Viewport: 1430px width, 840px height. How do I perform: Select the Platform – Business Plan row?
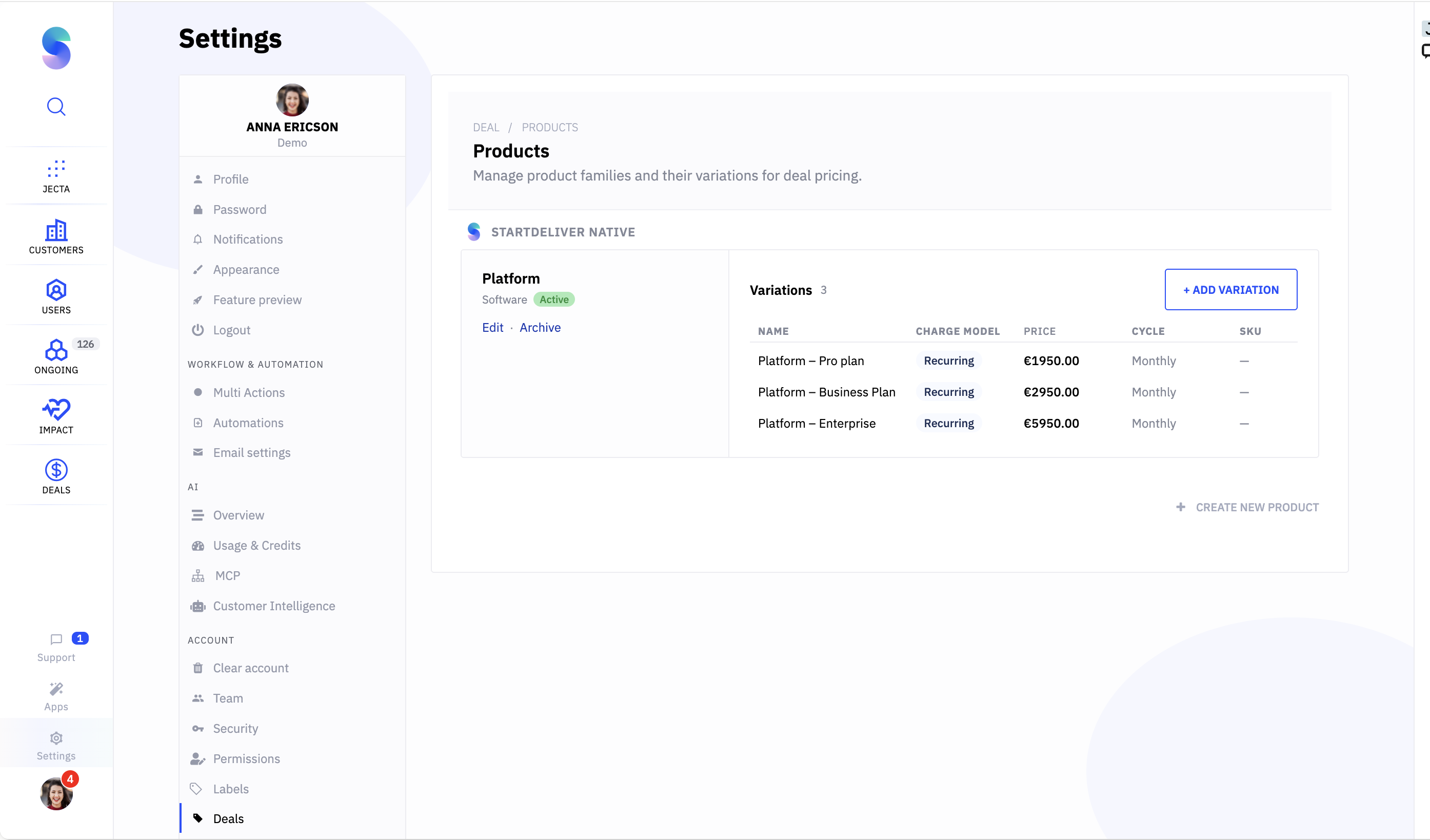(x=1023, y=392)
